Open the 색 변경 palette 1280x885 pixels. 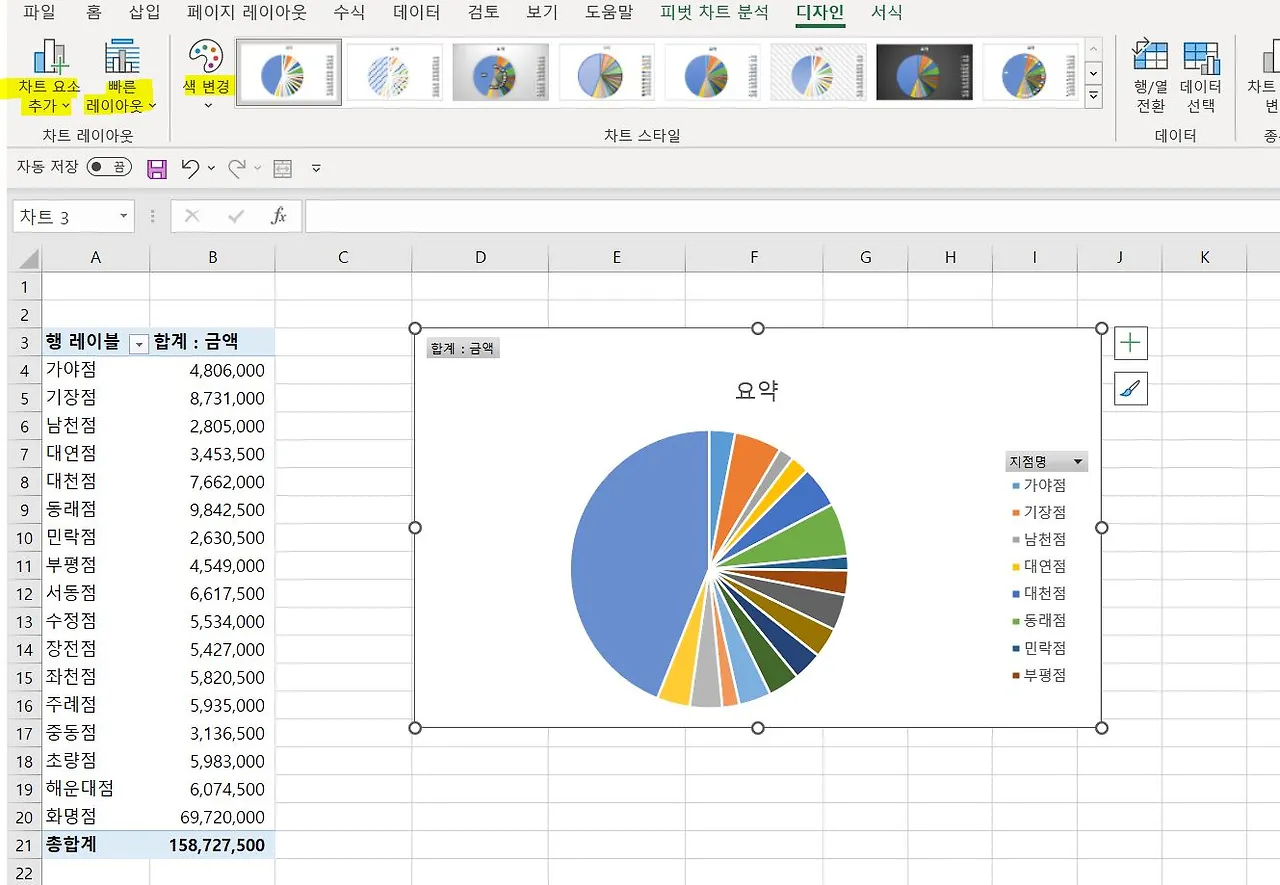207,75
